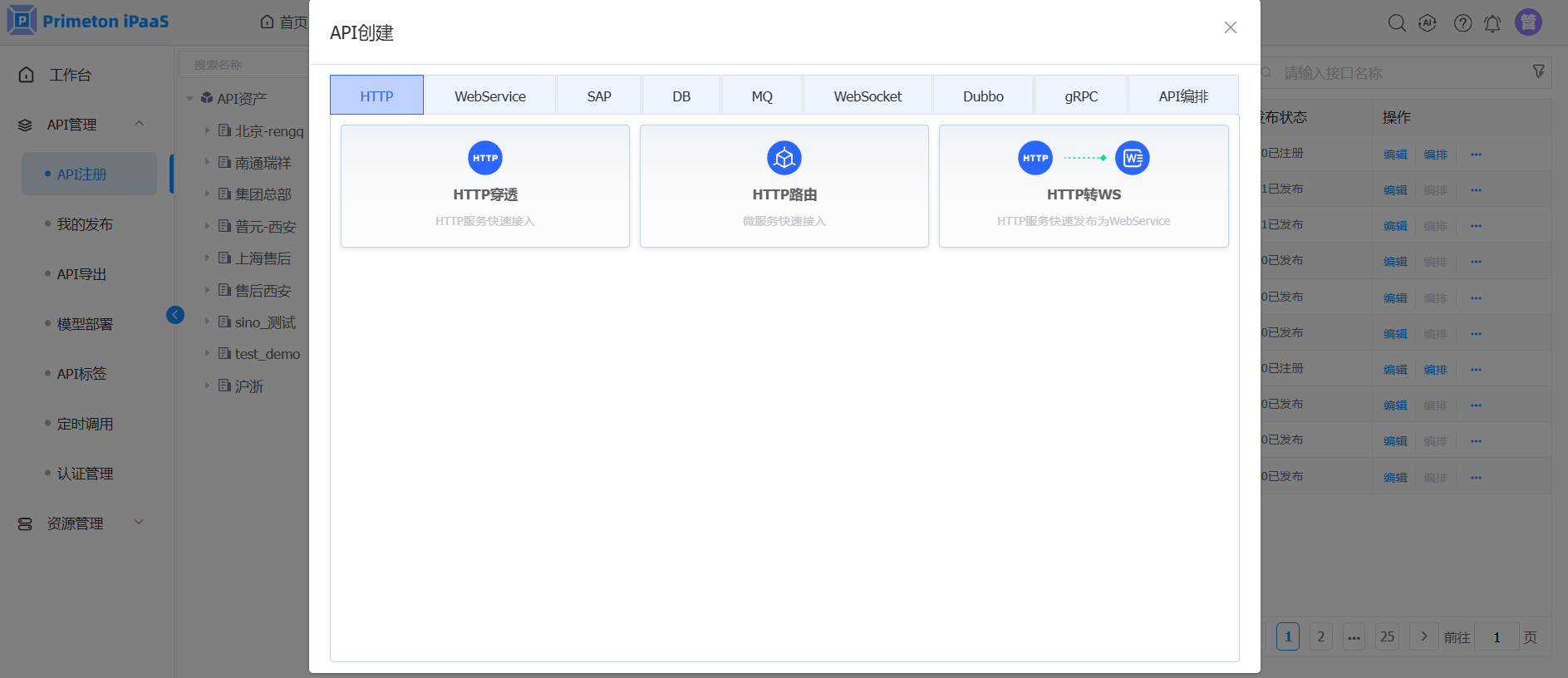
Task: Click the WebService icon in HTTP转WS card
Action: [1132, 158]
